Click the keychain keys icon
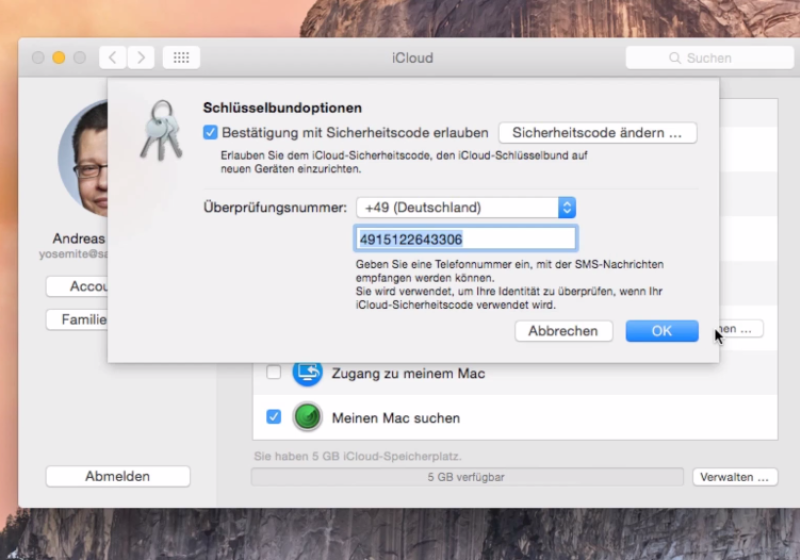Screen dimensions: 800x560 (160, 130)
